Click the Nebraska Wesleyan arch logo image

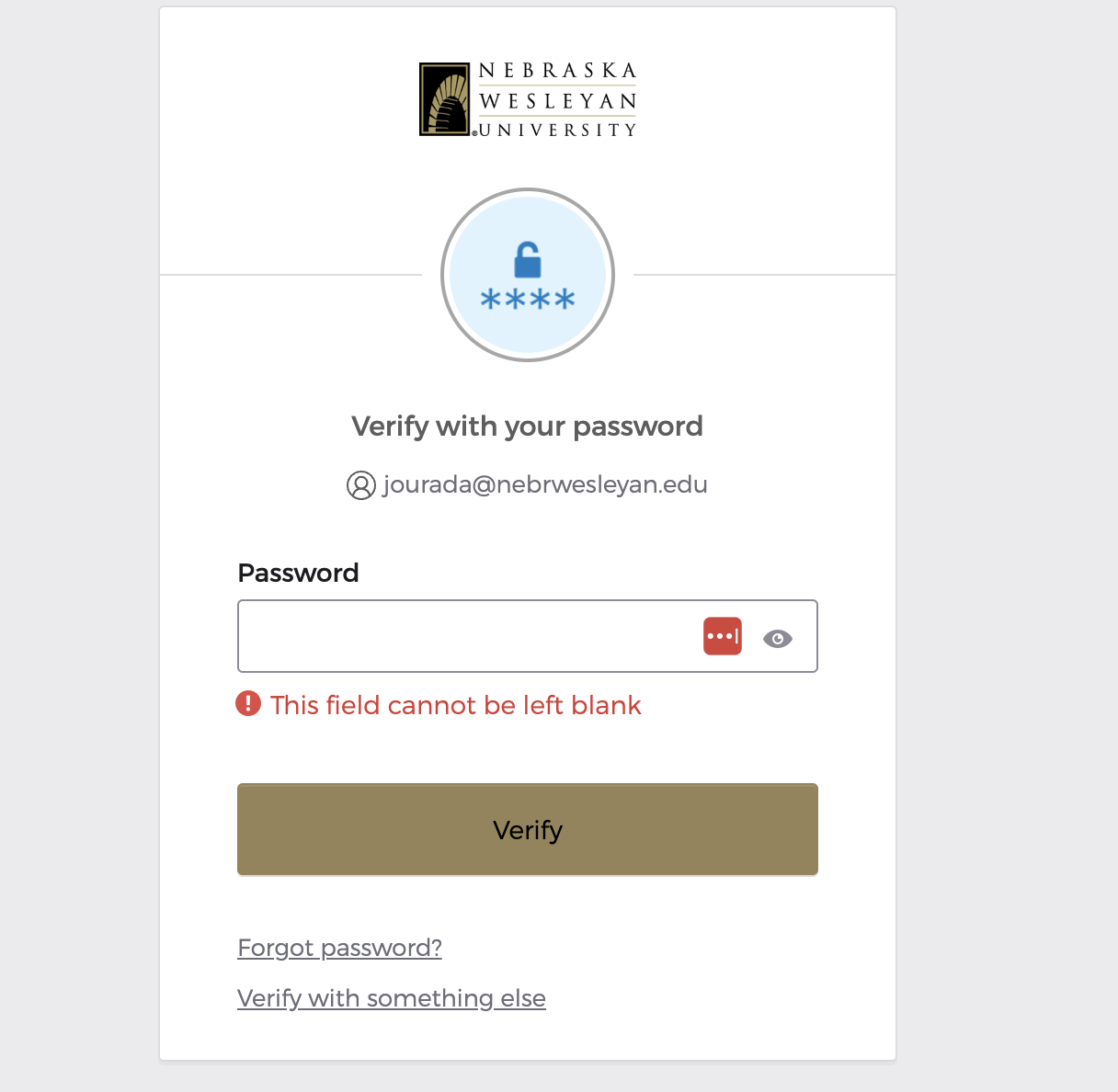pyautogui.click(x=445, y=99)
